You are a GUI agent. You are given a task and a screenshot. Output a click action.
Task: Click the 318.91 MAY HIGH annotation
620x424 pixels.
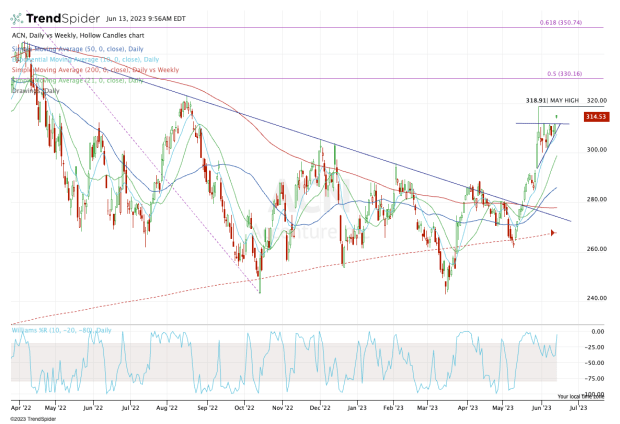[552, 100]
